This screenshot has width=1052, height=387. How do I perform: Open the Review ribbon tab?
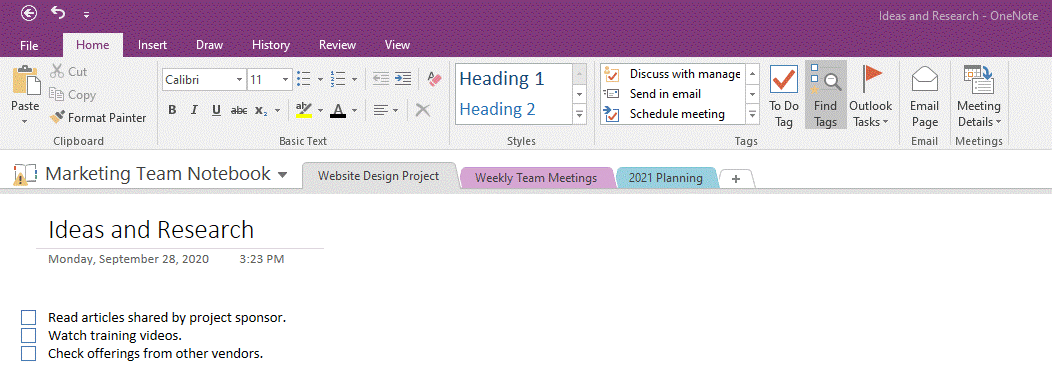pos(337,45)
